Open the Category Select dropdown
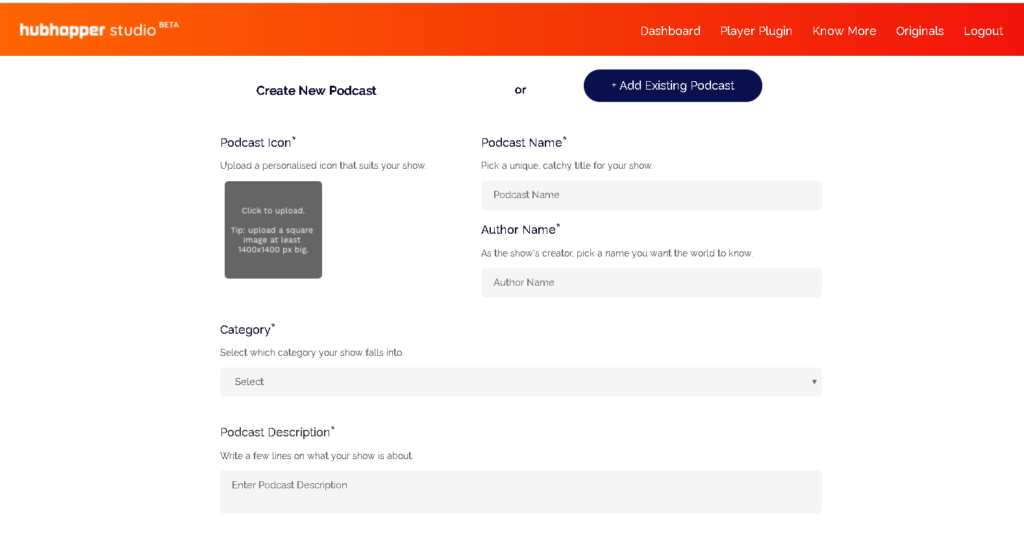This screenshot has height=539, width=1024. pyautogui.click(x=520, y=382)
